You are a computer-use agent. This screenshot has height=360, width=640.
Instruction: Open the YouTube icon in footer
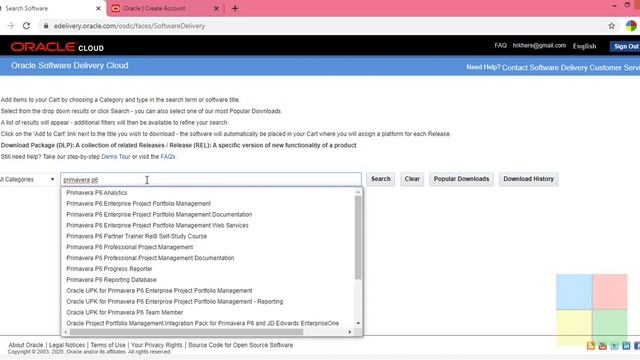click(x=602, y=346)
